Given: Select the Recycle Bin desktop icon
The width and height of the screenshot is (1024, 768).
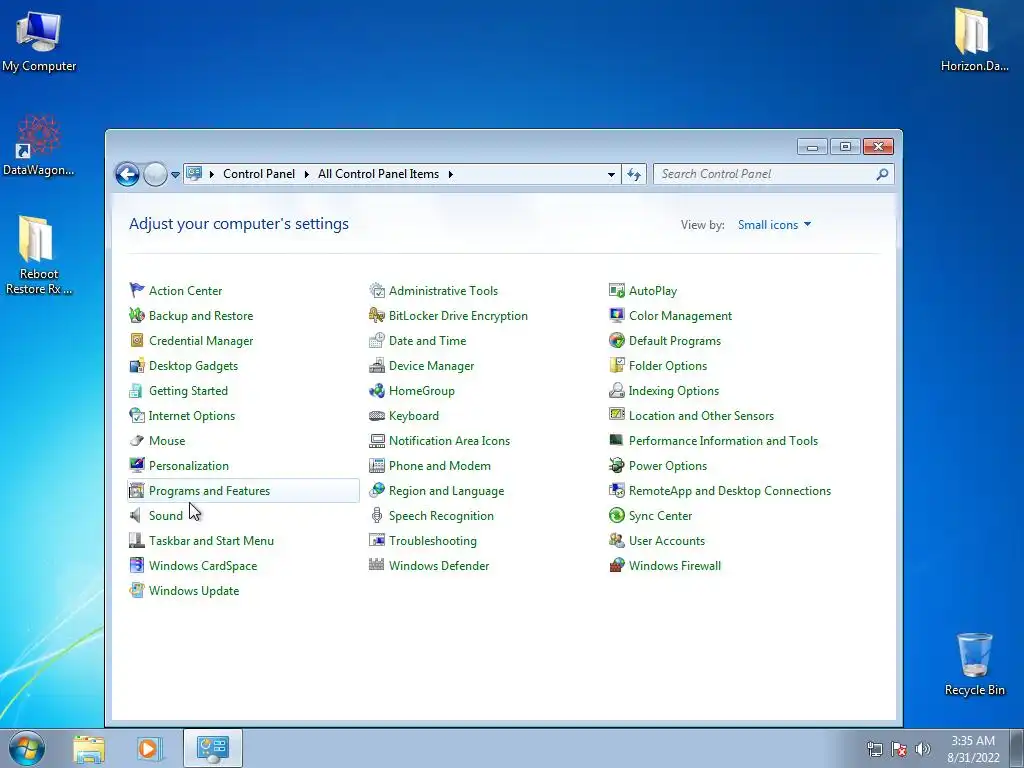Looking at the screenshot, I should [974, 664].
